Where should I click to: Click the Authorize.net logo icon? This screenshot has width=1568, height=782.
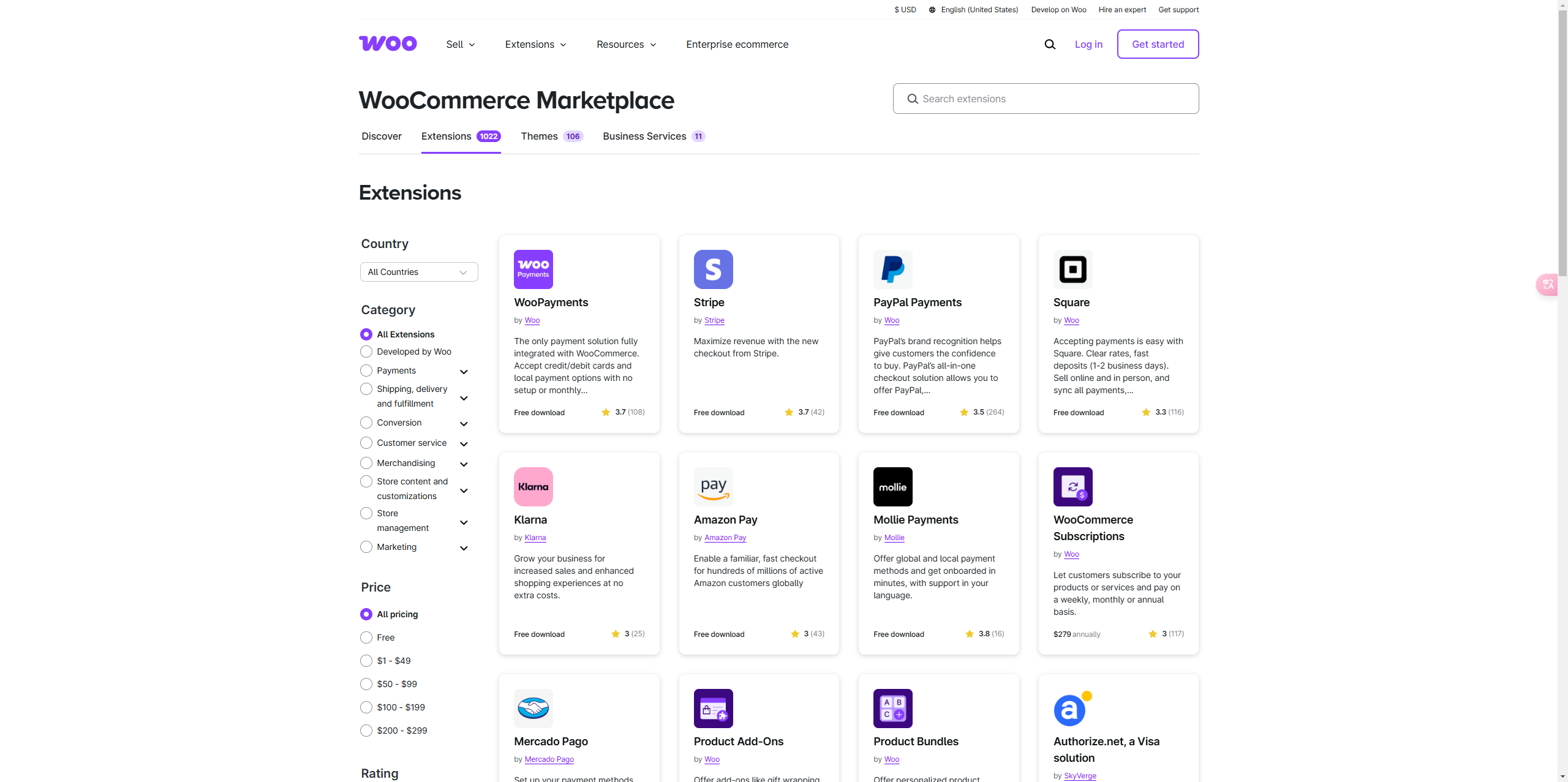point(1072,709)
